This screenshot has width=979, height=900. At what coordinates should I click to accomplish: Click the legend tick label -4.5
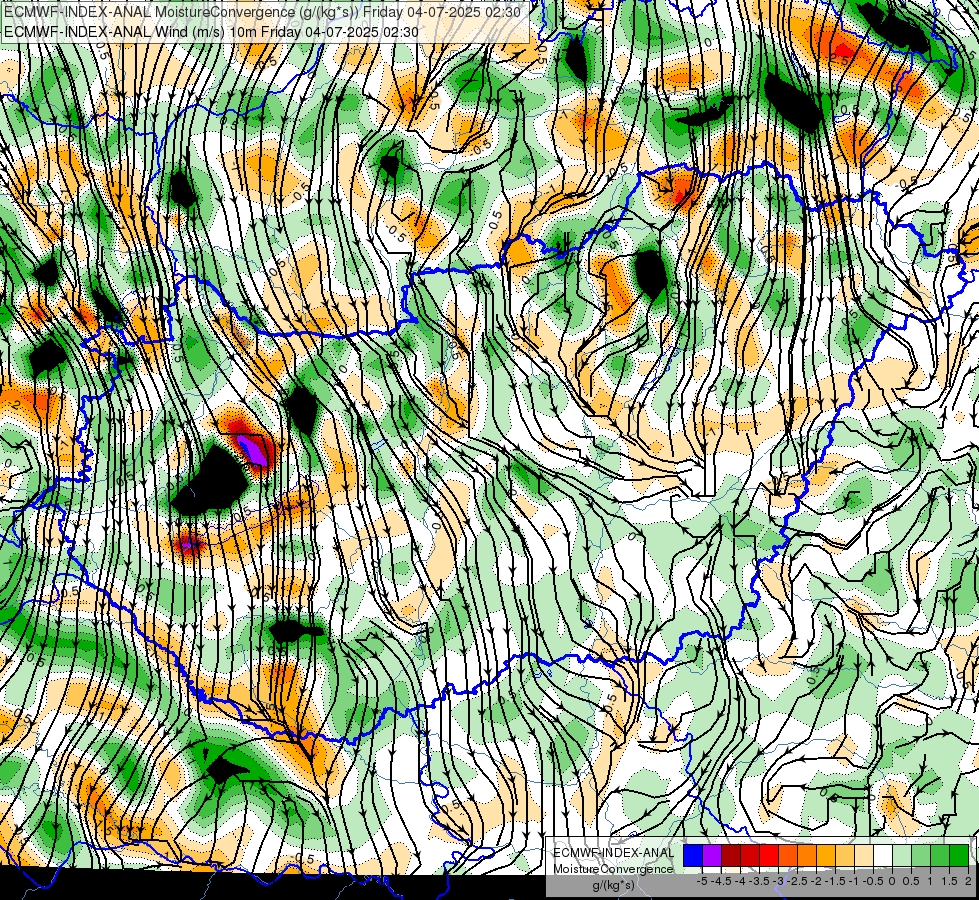721,881
